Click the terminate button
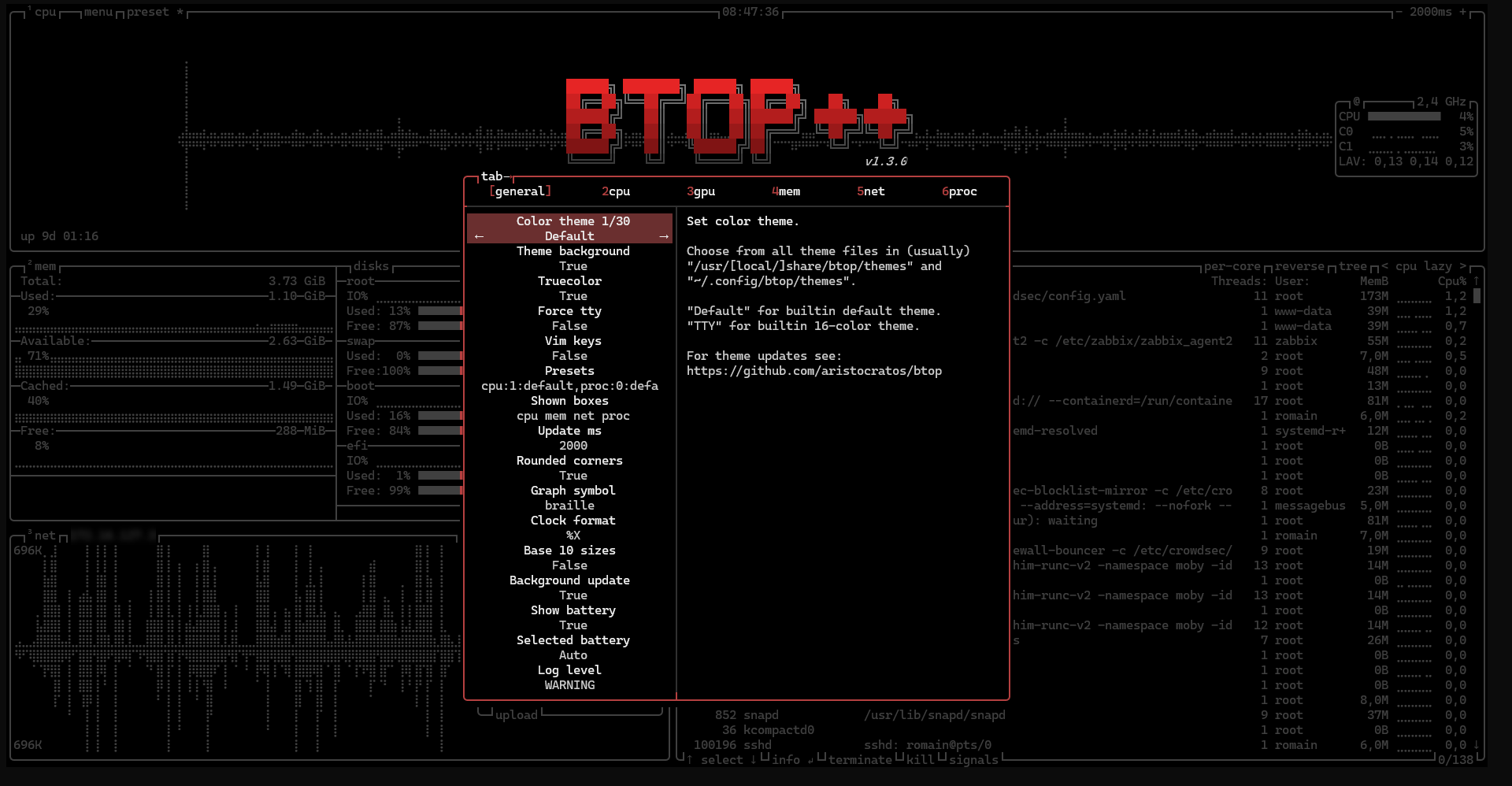Screen dimensions: 1512x786 click(861, 760)
